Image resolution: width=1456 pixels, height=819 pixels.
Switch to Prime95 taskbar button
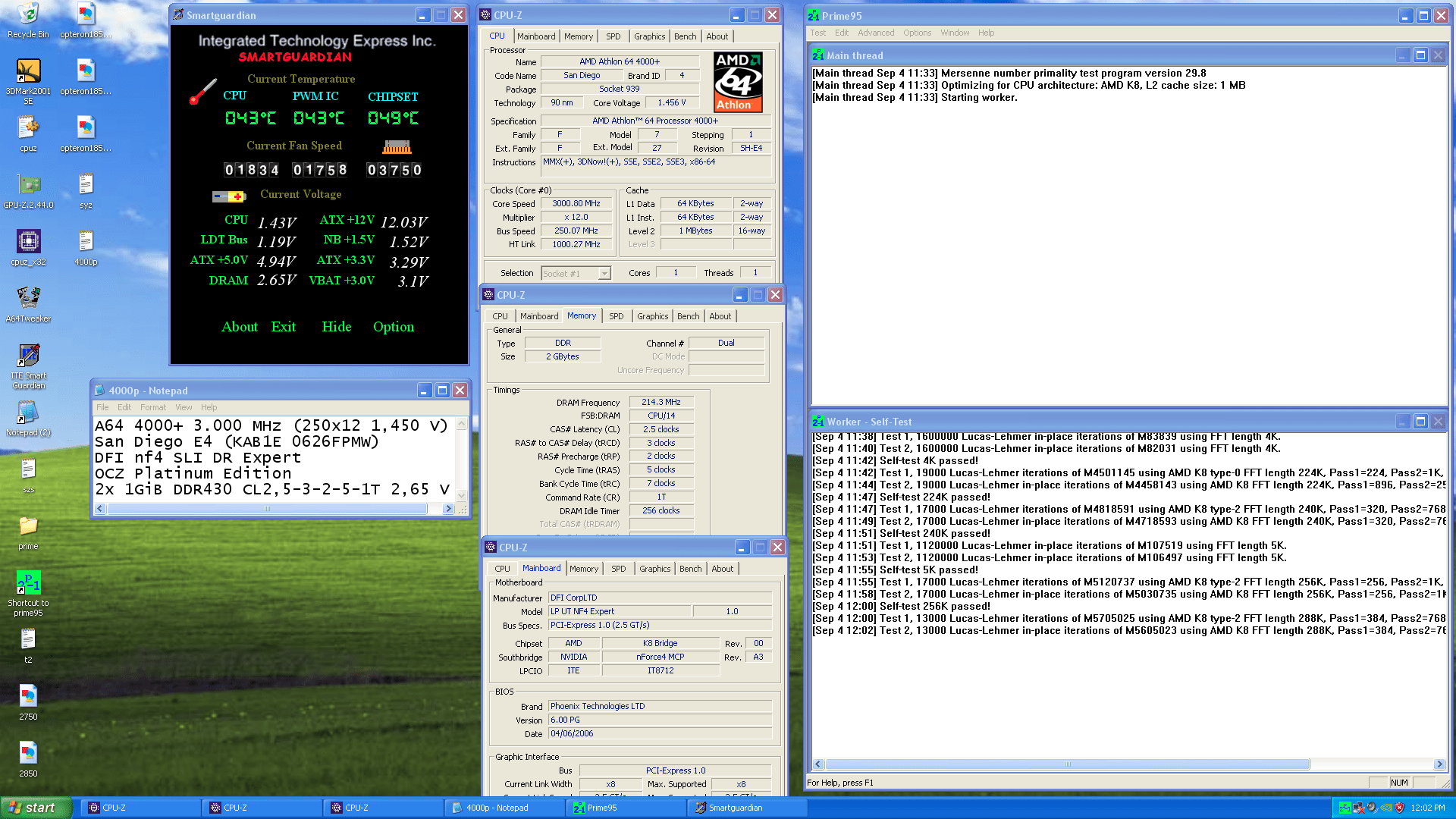(626, 808)
